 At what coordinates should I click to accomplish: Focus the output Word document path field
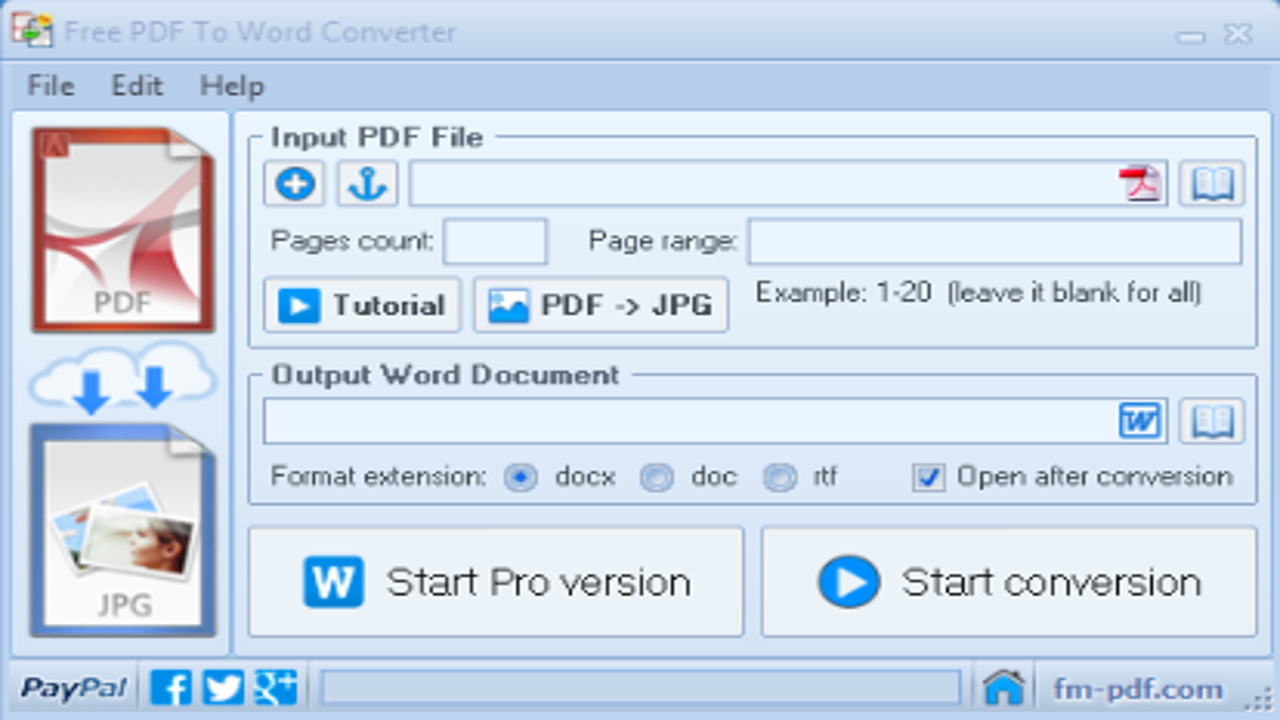pos(715,420)
